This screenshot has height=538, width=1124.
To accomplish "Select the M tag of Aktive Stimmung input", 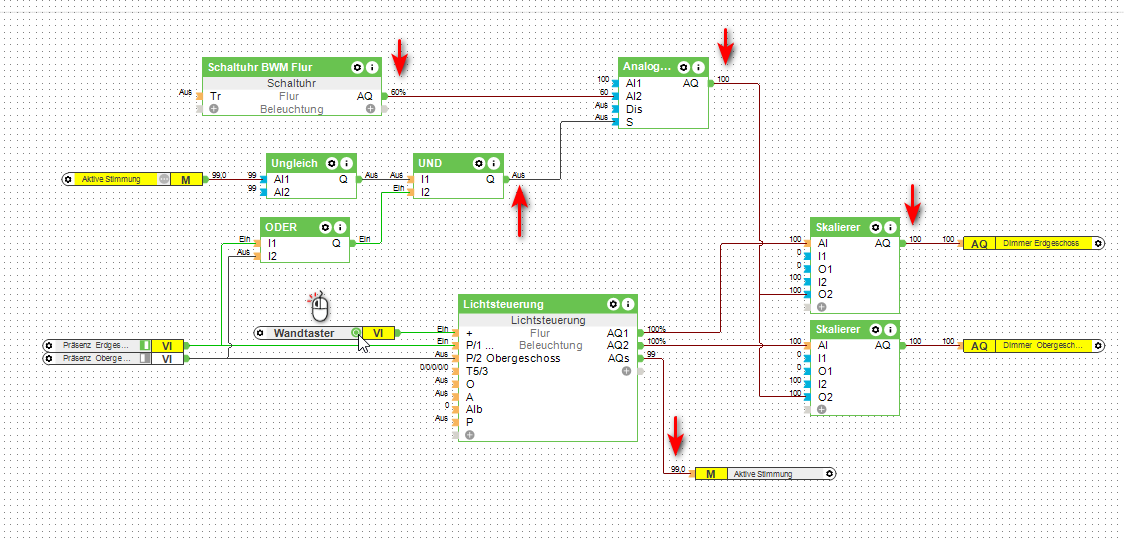I will [x=186, y=180].
